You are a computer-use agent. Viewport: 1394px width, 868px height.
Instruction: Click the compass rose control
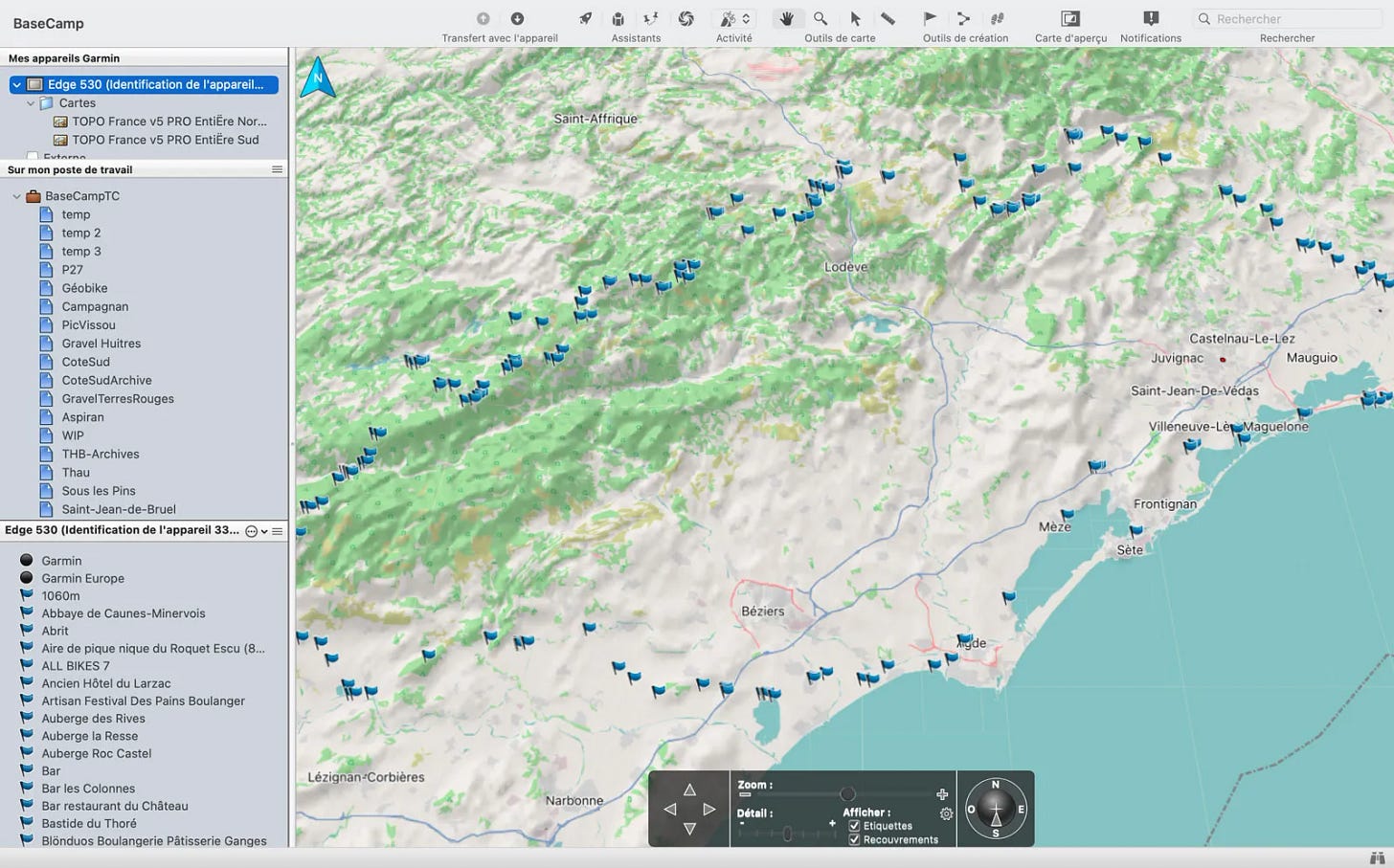pyautogui.click(x=996, y=809)
